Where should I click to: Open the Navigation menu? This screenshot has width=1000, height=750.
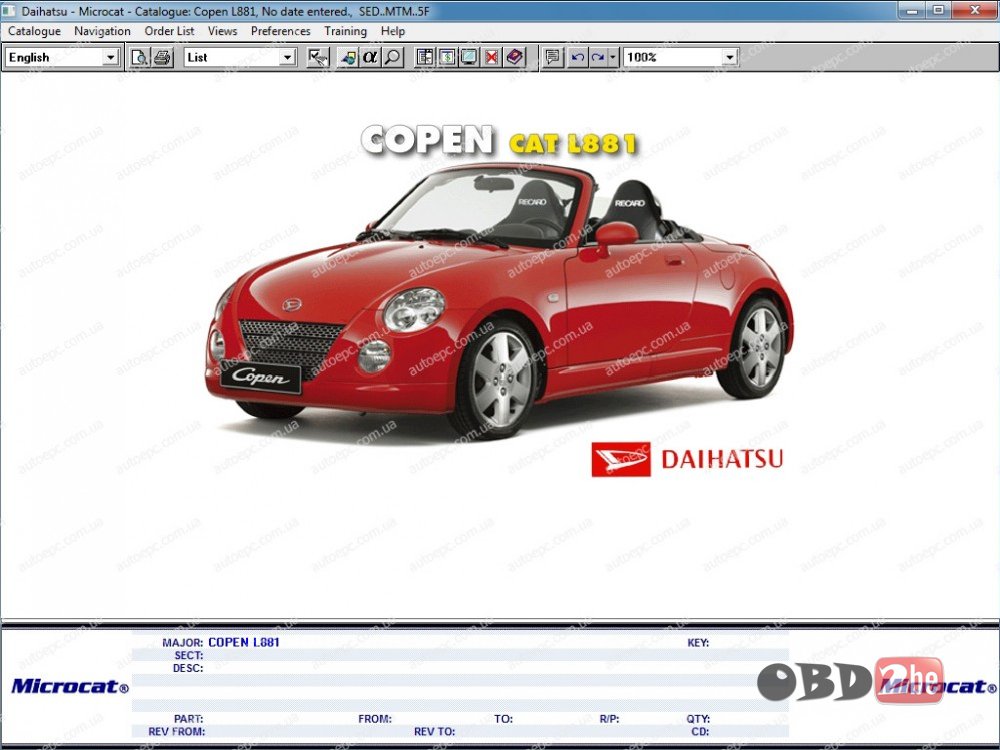(102, 31)
